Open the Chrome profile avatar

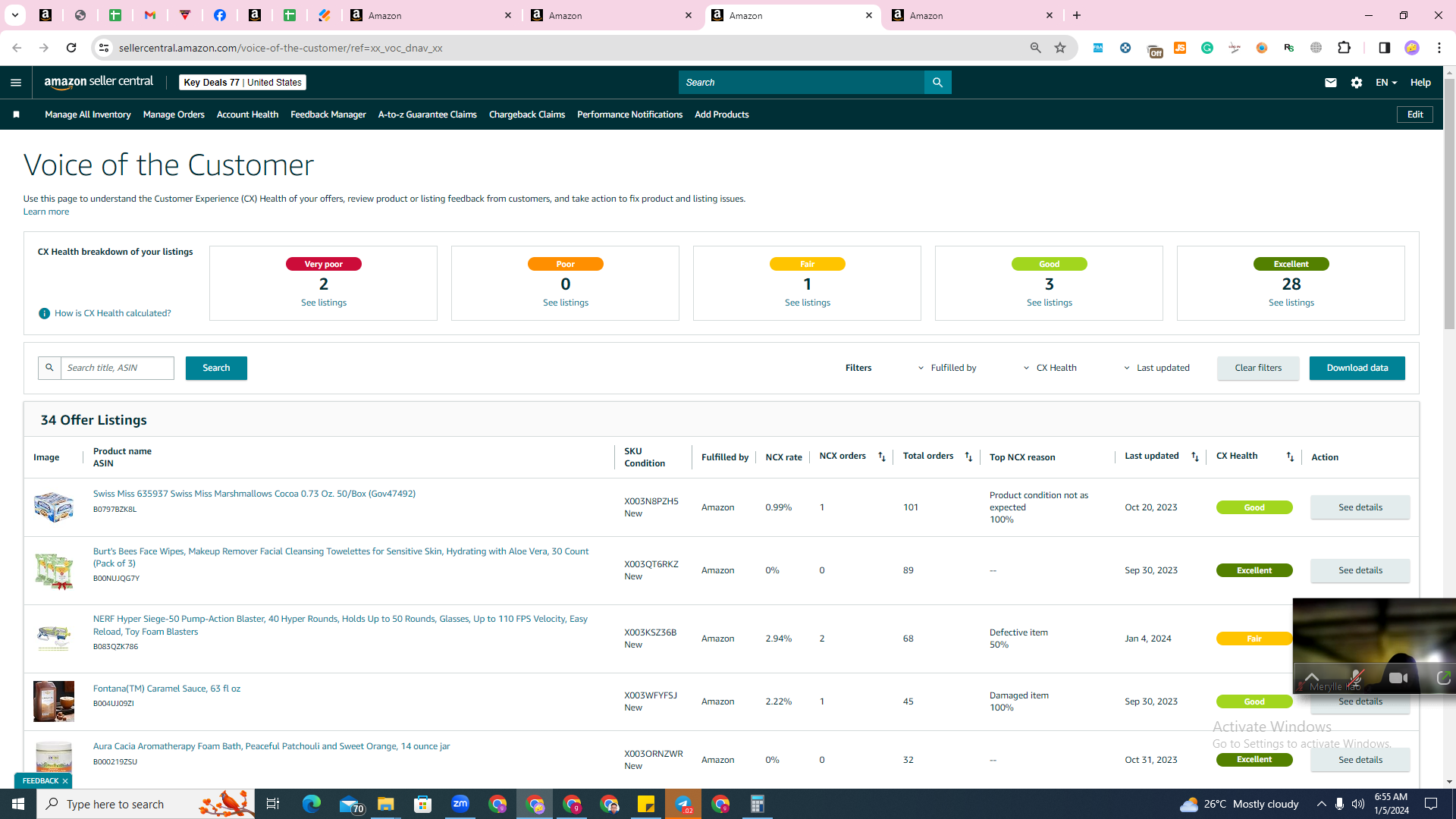point(1412,48)
